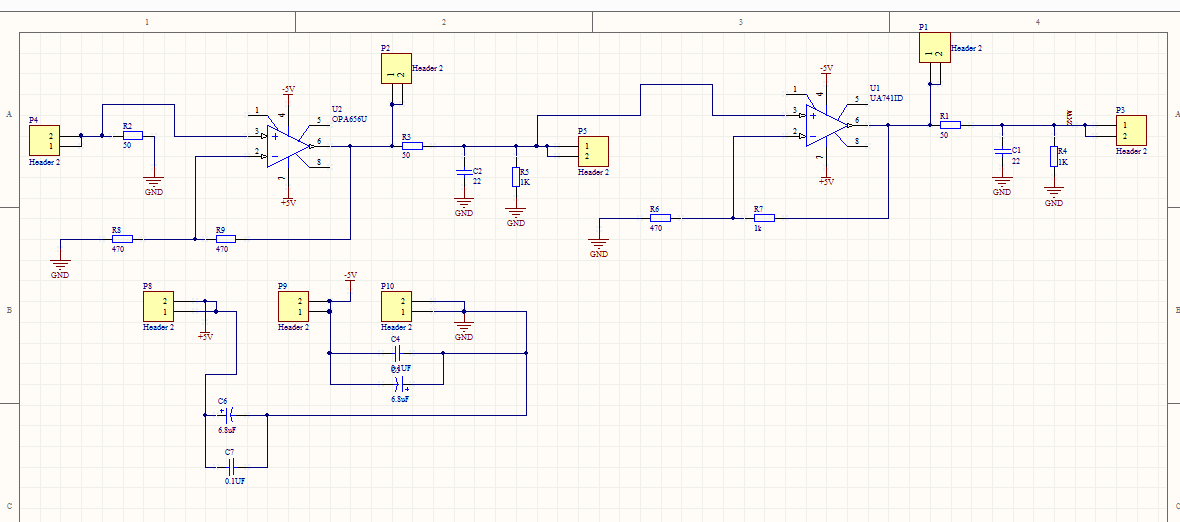This screenshot has width=1180, height=522.
Task: Click the +5V power port below U2
Action: point(288,199)
